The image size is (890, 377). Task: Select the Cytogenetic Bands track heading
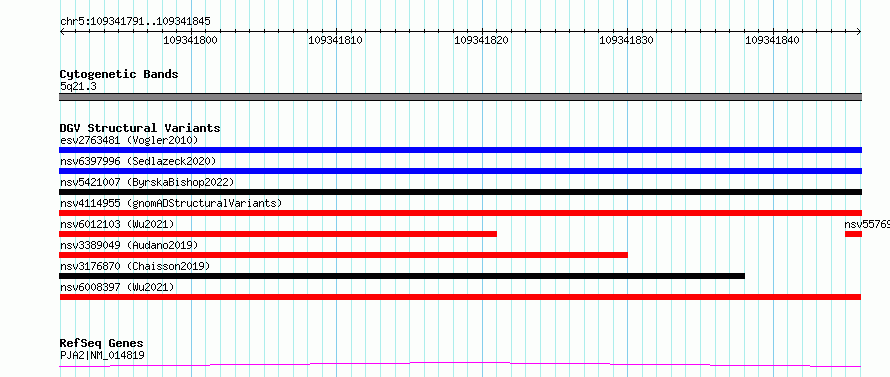tap(119, 74)
